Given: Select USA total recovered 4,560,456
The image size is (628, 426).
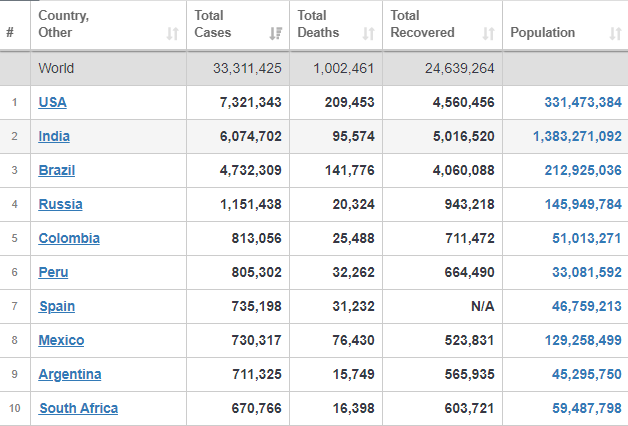Looking at the screenshot, I should (x=463, y=102).
